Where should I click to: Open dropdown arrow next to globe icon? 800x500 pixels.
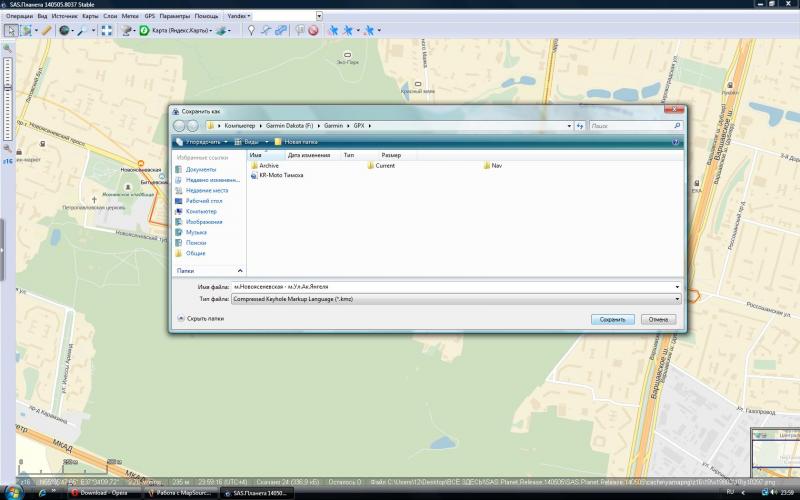73,31
